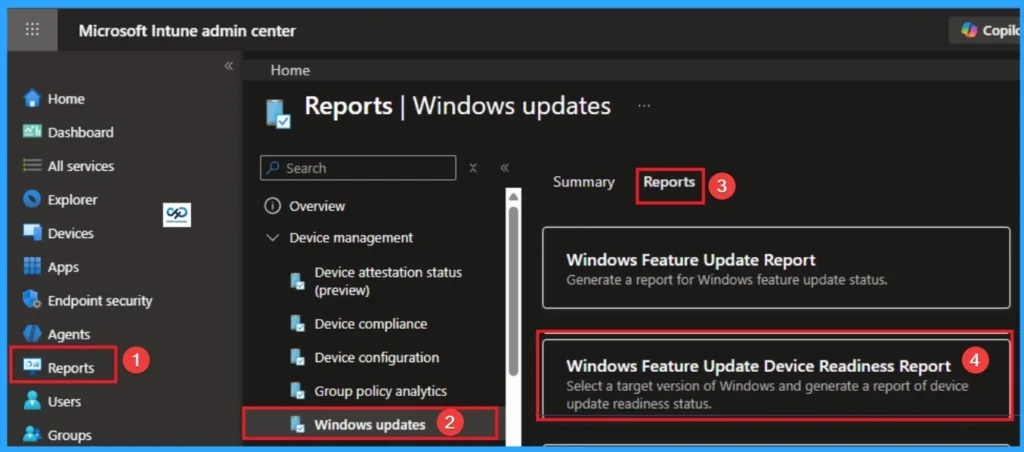Collapse the left navigation sidebar

point(229,66)
